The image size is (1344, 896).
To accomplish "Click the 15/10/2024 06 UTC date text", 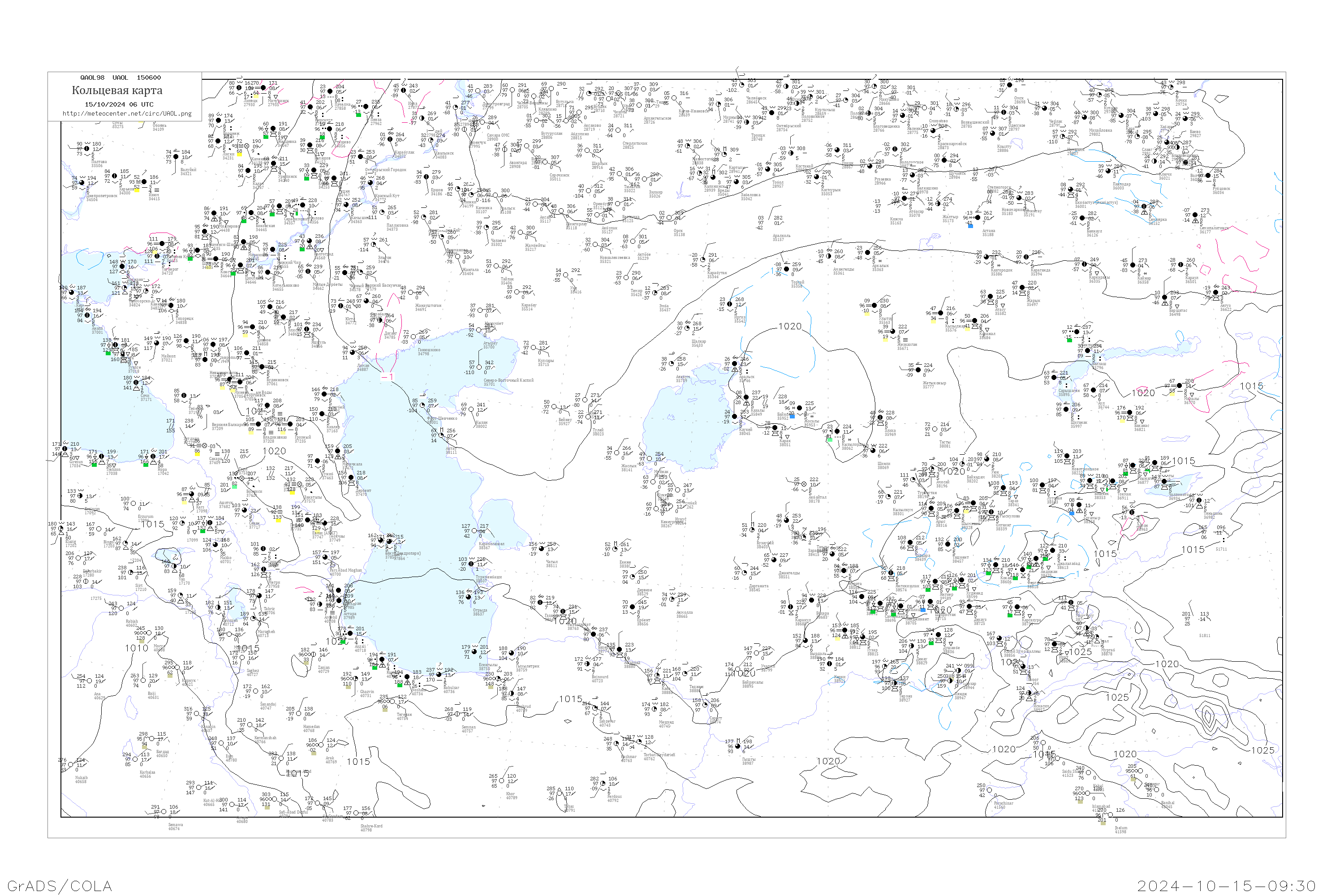I will pyautogui.click(x=119, y=104).
